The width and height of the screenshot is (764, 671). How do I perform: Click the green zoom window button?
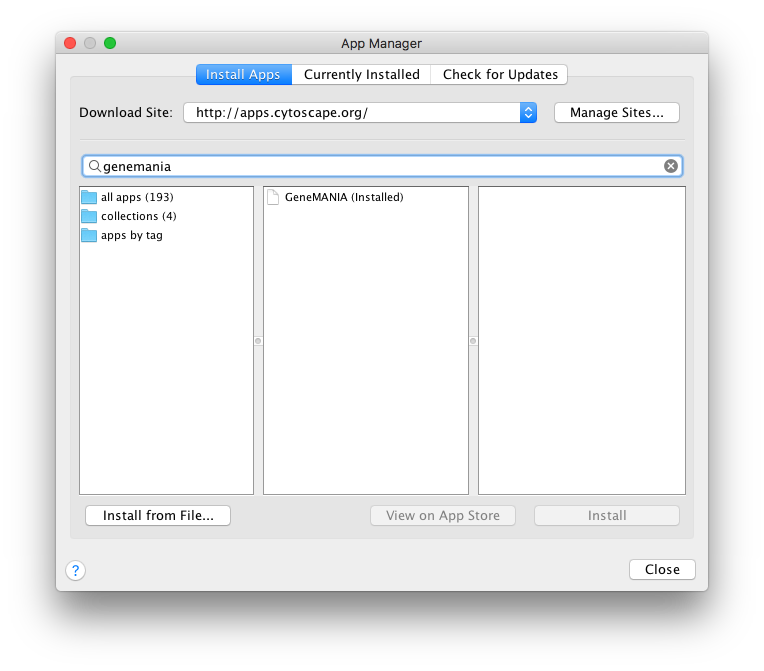point(110,43)
